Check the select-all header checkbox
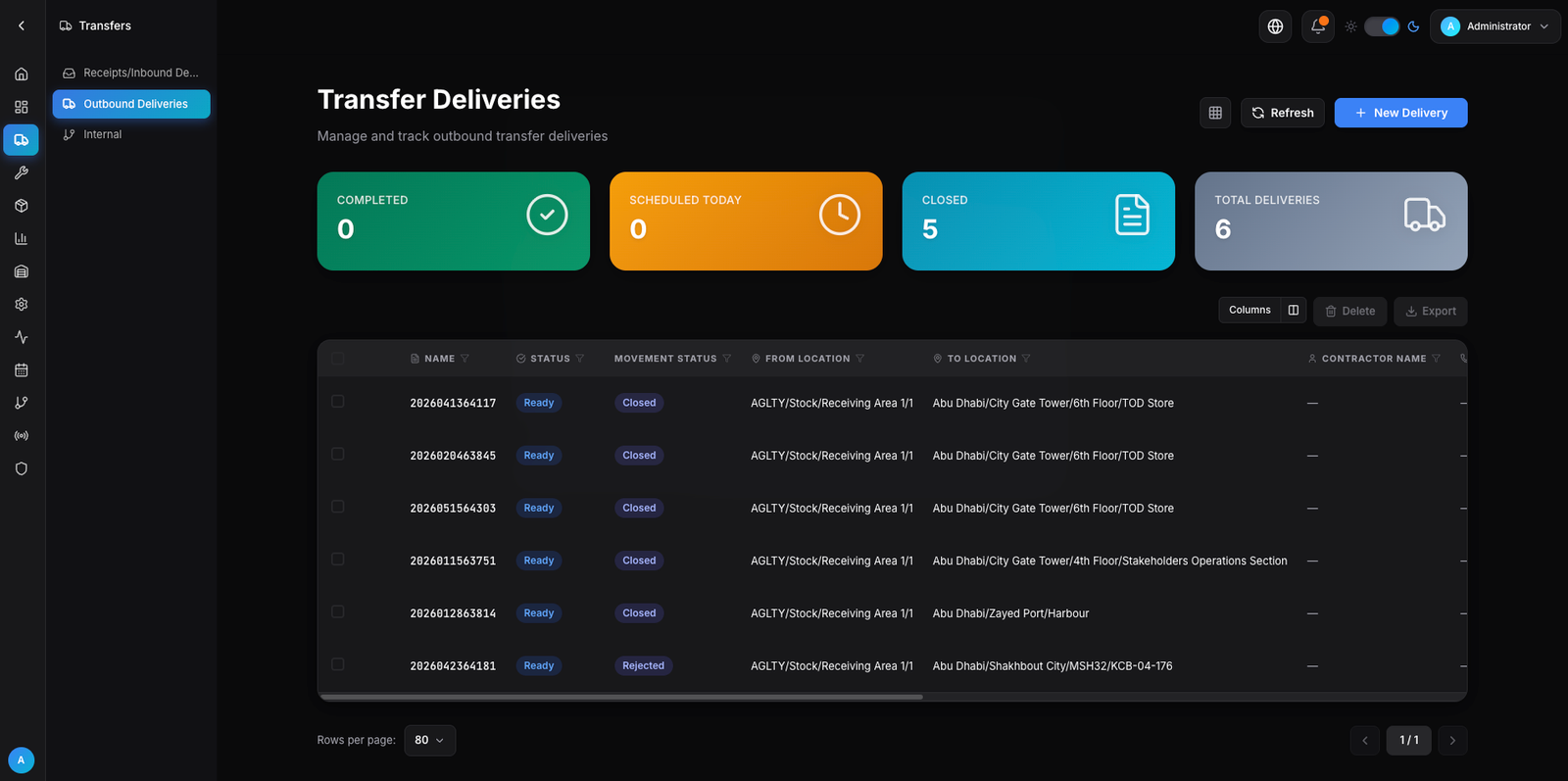 [338, 359]
